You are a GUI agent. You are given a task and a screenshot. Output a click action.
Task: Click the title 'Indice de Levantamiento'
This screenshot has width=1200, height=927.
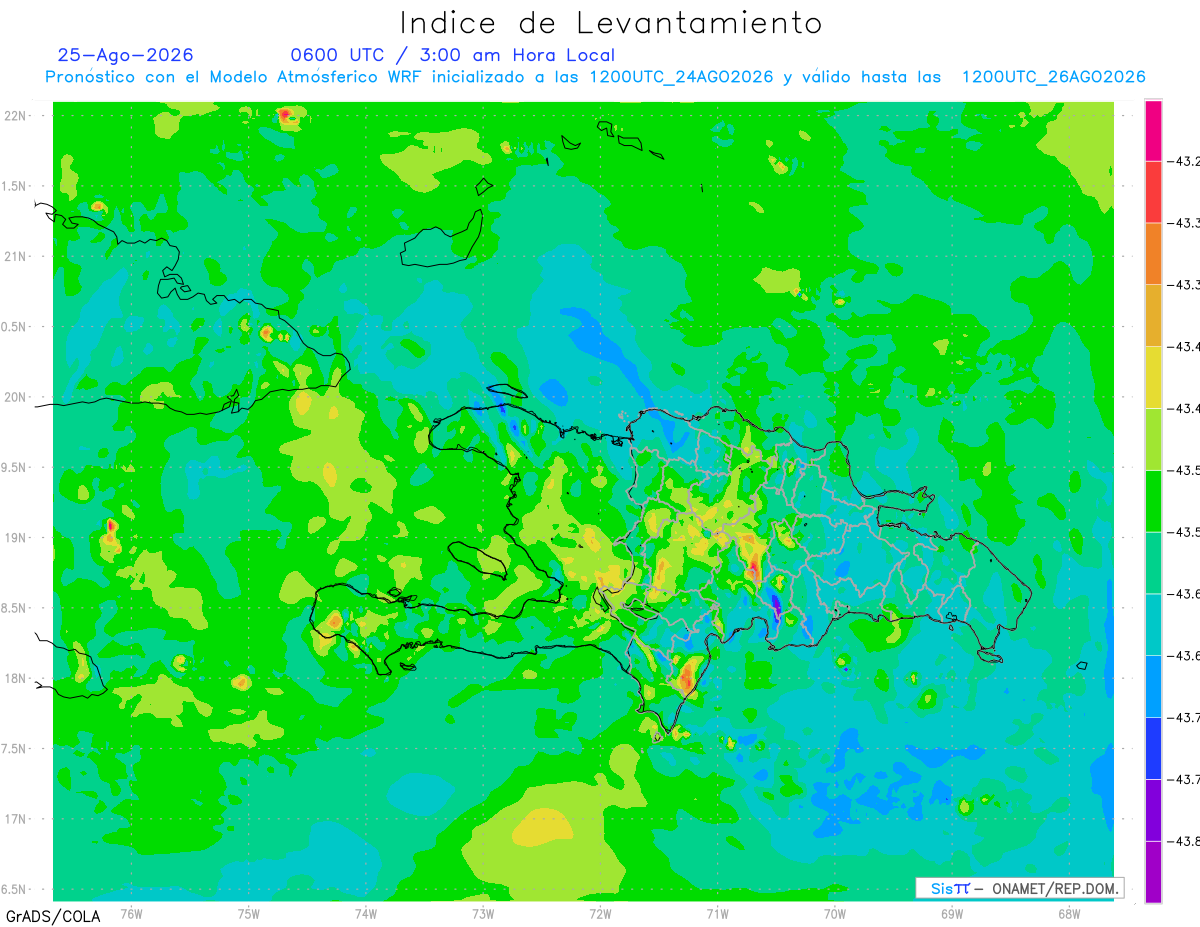pyautogui.click(x=611, y=23)
